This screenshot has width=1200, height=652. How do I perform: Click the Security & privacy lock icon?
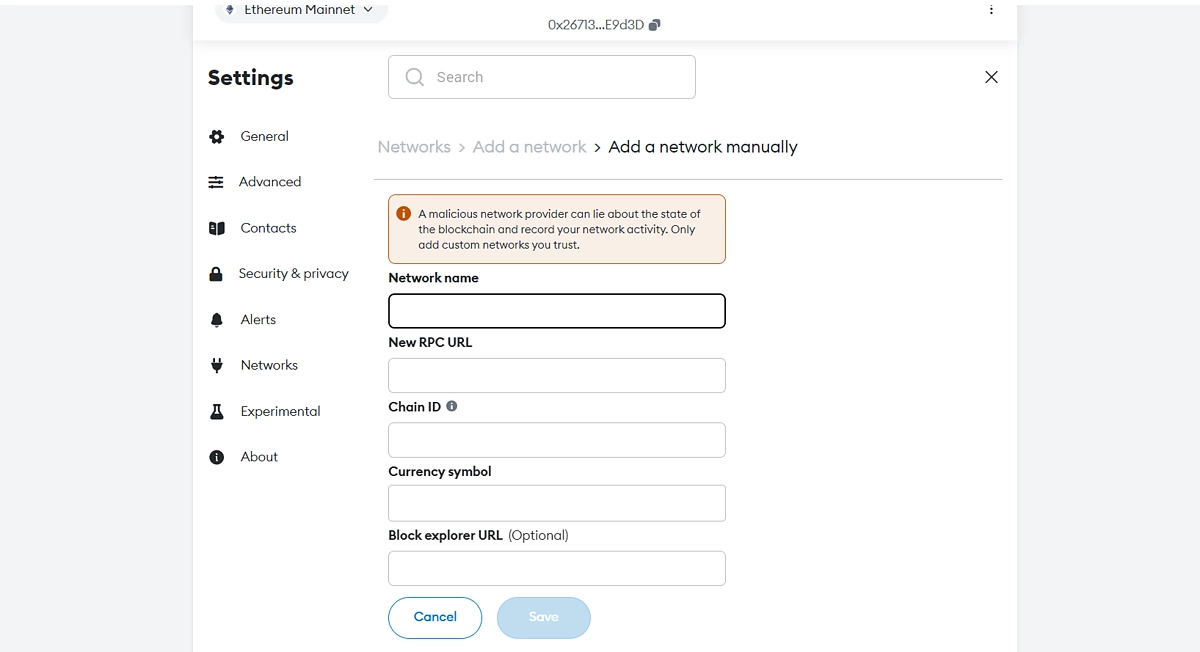pos(216,274)
